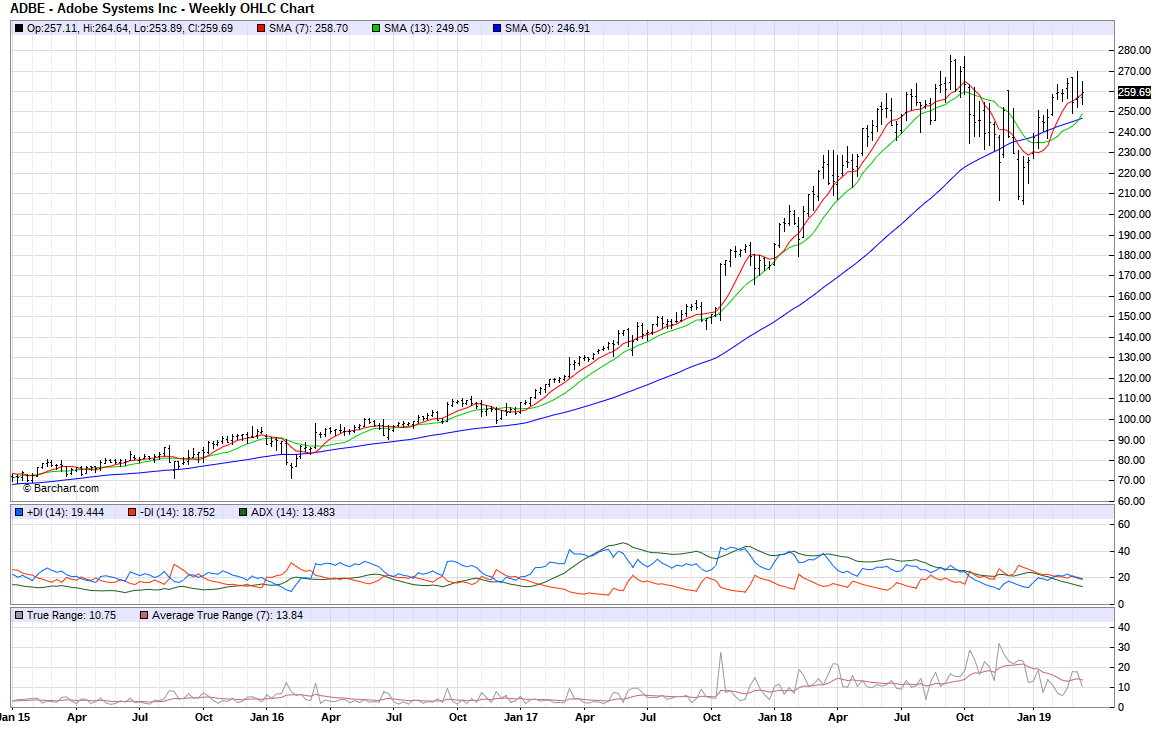Click the 150.00 price axis label
Image resolution: width=1156 pixels, height=748 pixels.
coord(1134,316)
